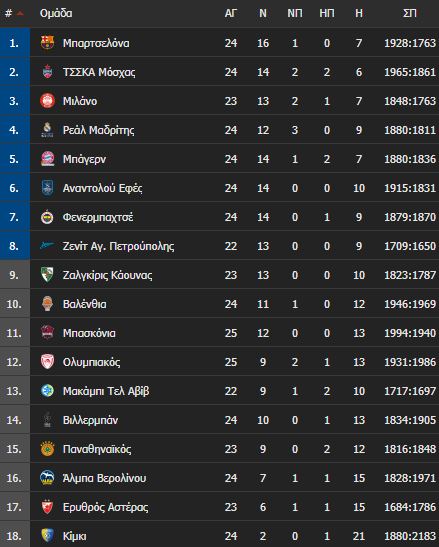Select the Milano team logo
Image resolution: width=439 pixels, height=547 pixels.
[47, 101]
